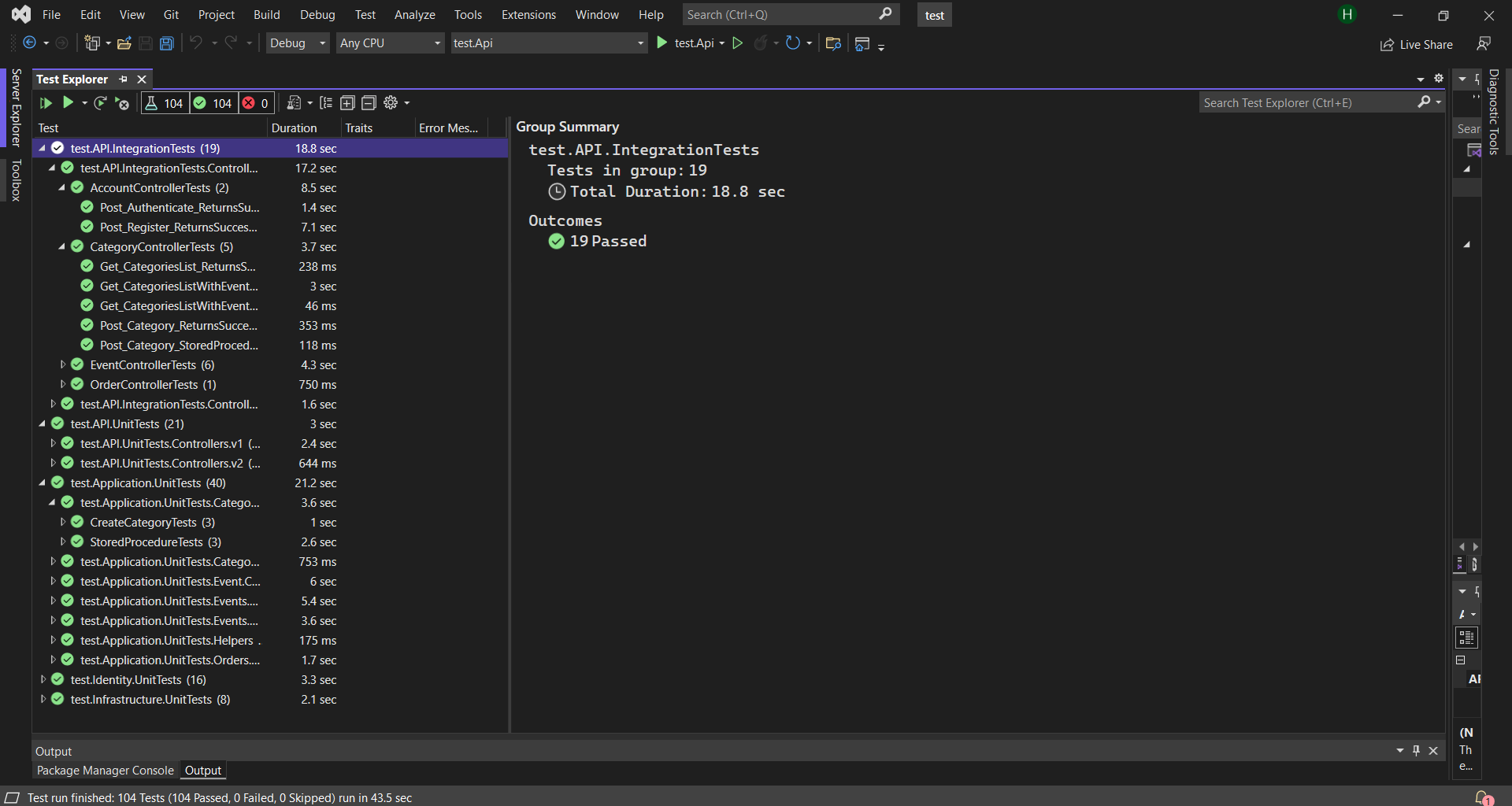
Task: Open Test Explorer settings gear
Action: point(392,102)
